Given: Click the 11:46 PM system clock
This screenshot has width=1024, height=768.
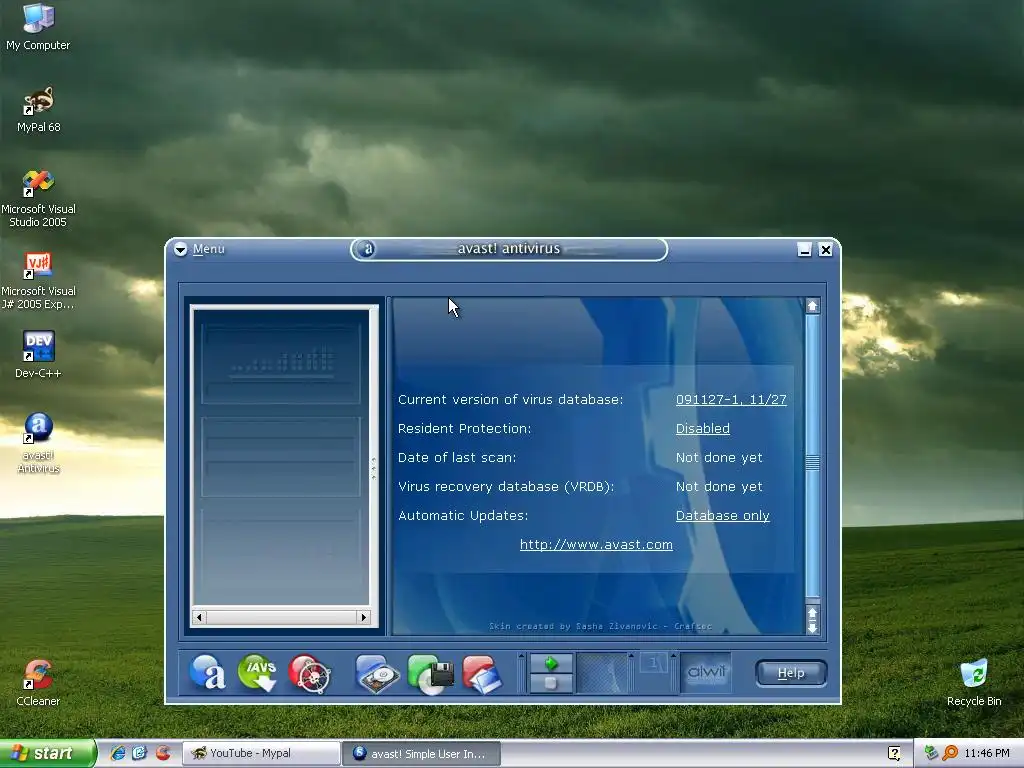Looking at the screenshot, I should coord(987,753).
